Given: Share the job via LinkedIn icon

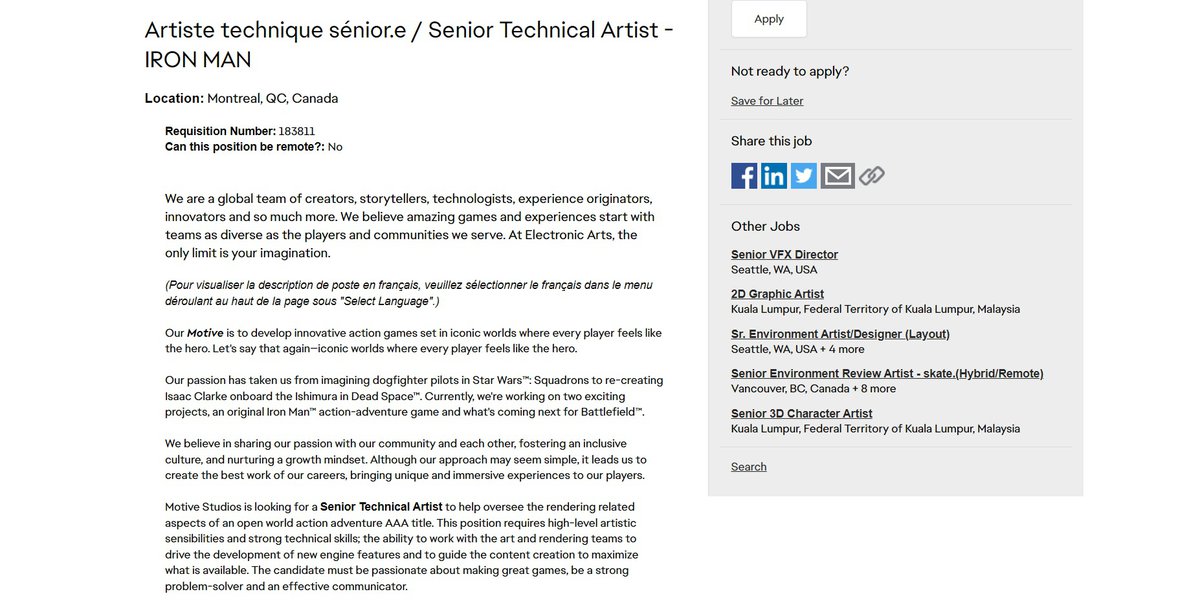Looking at the screenshot, I should (774, 176).
